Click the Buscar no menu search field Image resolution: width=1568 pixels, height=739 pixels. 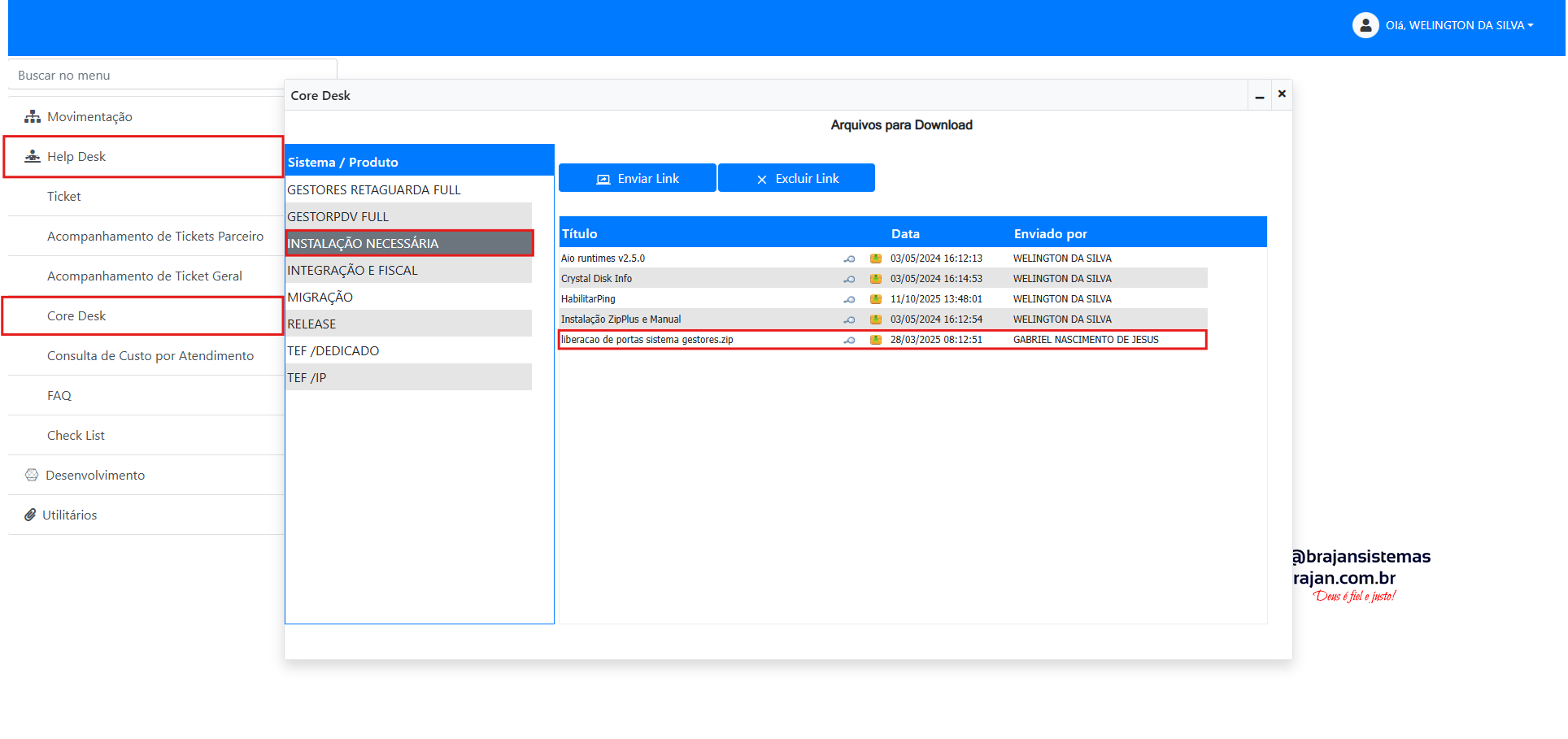tap(172, 75)
